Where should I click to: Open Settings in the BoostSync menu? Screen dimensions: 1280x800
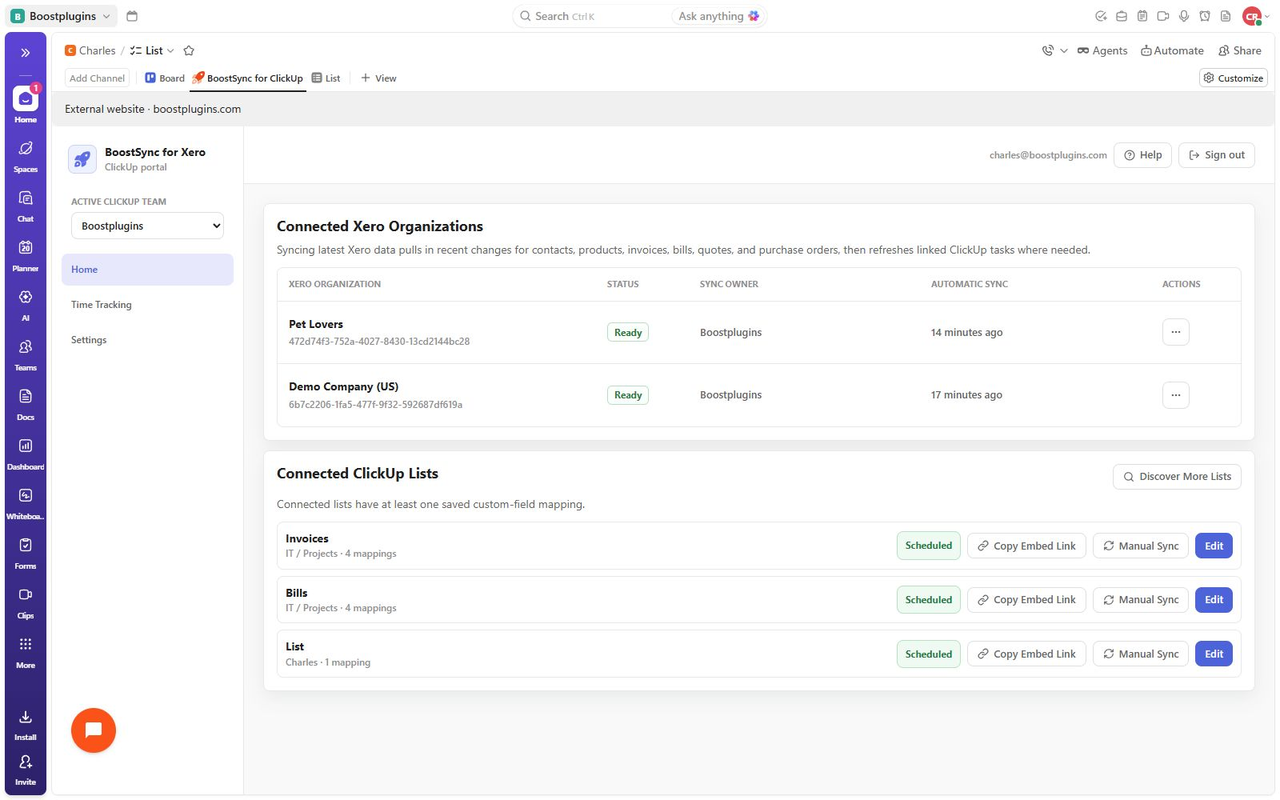coord(147,340)
